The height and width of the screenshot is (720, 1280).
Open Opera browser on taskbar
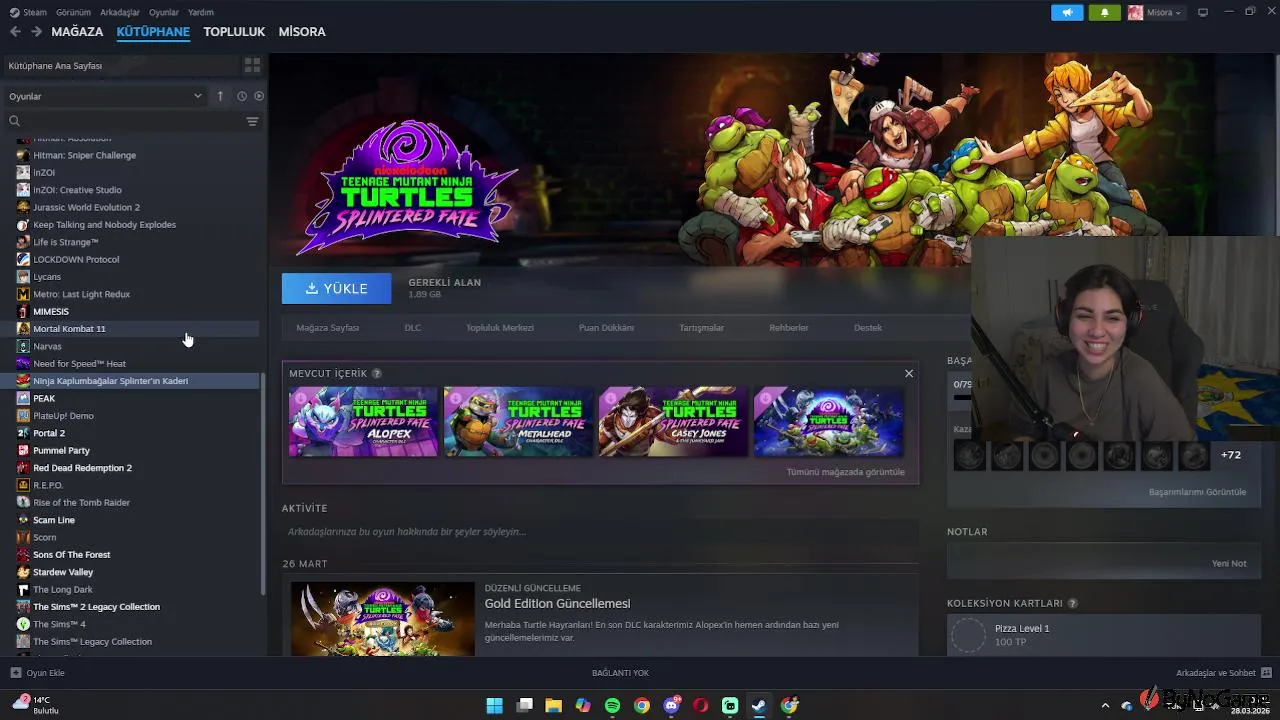[x=701, y=705]
